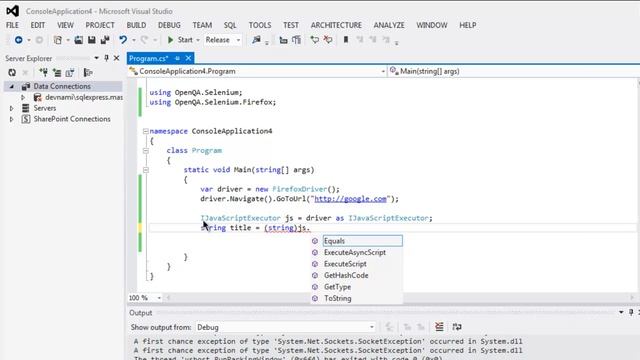Screen dimensions: 640x360
Task: Open the Main(string[] args) member dropdown
Action: pos(513,71)
